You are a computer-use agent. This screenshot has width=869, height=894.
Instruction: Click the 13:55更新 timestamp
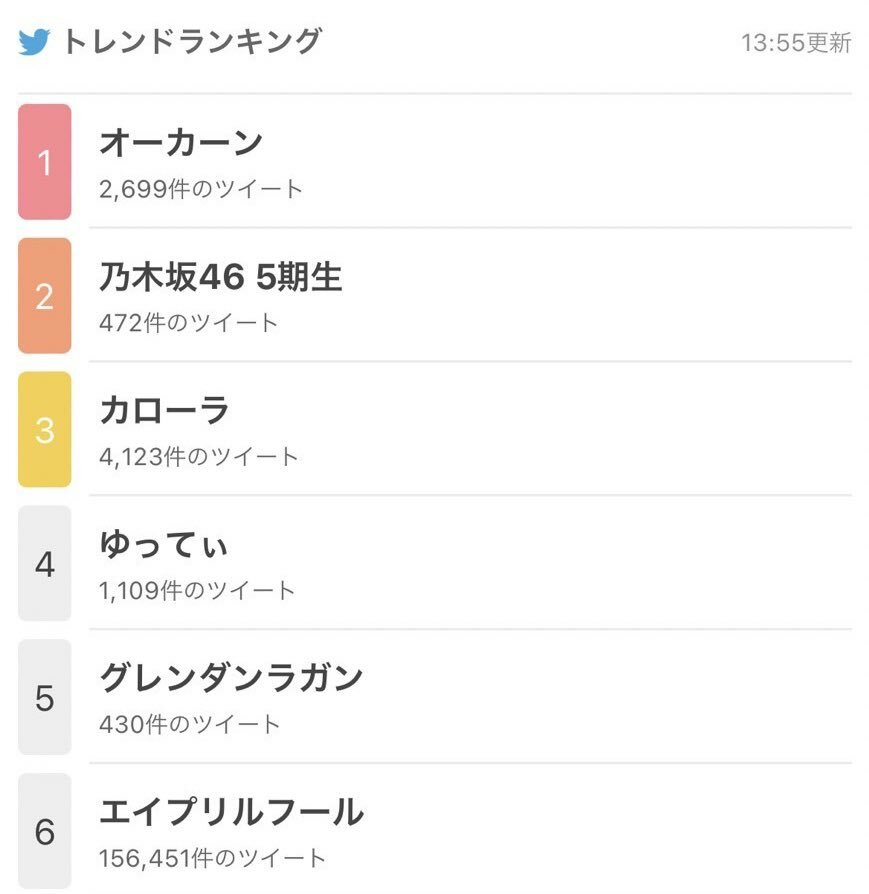796,43
